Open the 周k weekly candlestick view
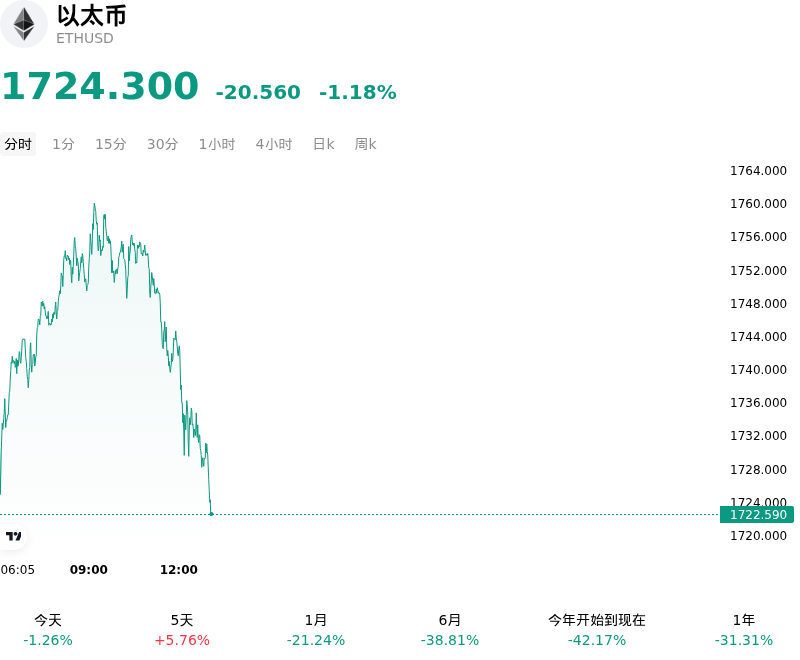800x660 pixels. tap(365, 144)
